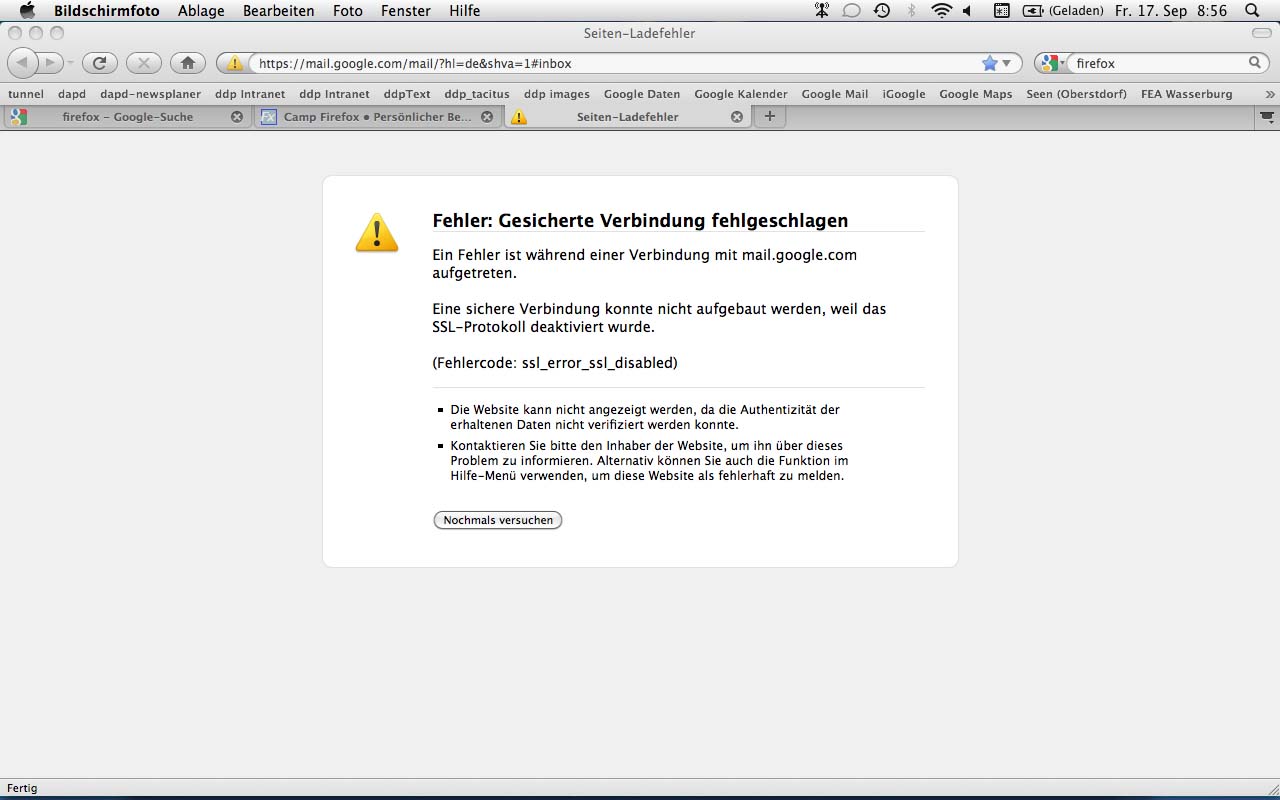Open the URL history dropdown arrow
Viewport: 1280px width, 800px height.
(x=1007, y=63)
